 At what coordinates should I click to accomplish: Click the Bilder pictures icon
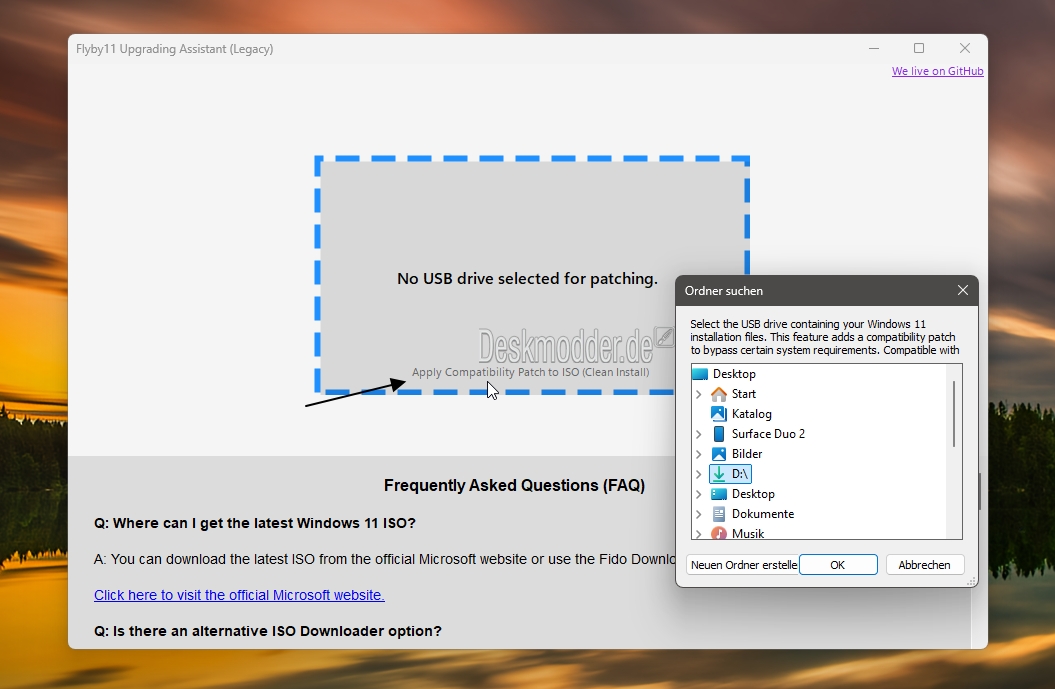[x=719, y=454]
